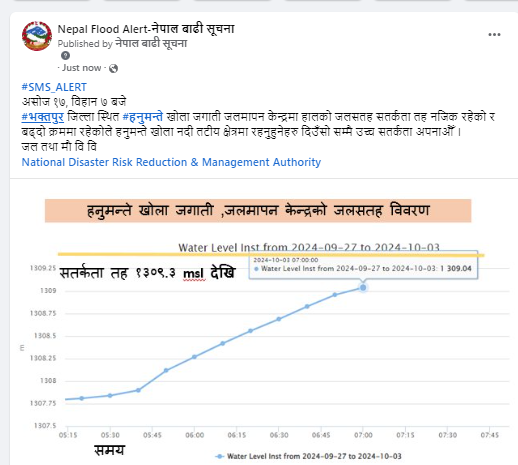Image resolution: width=518 pixels, height=465 pixels.
Task: Open National Disaster Risk Reduction & Management Authority link
Action: coord(171,162)
